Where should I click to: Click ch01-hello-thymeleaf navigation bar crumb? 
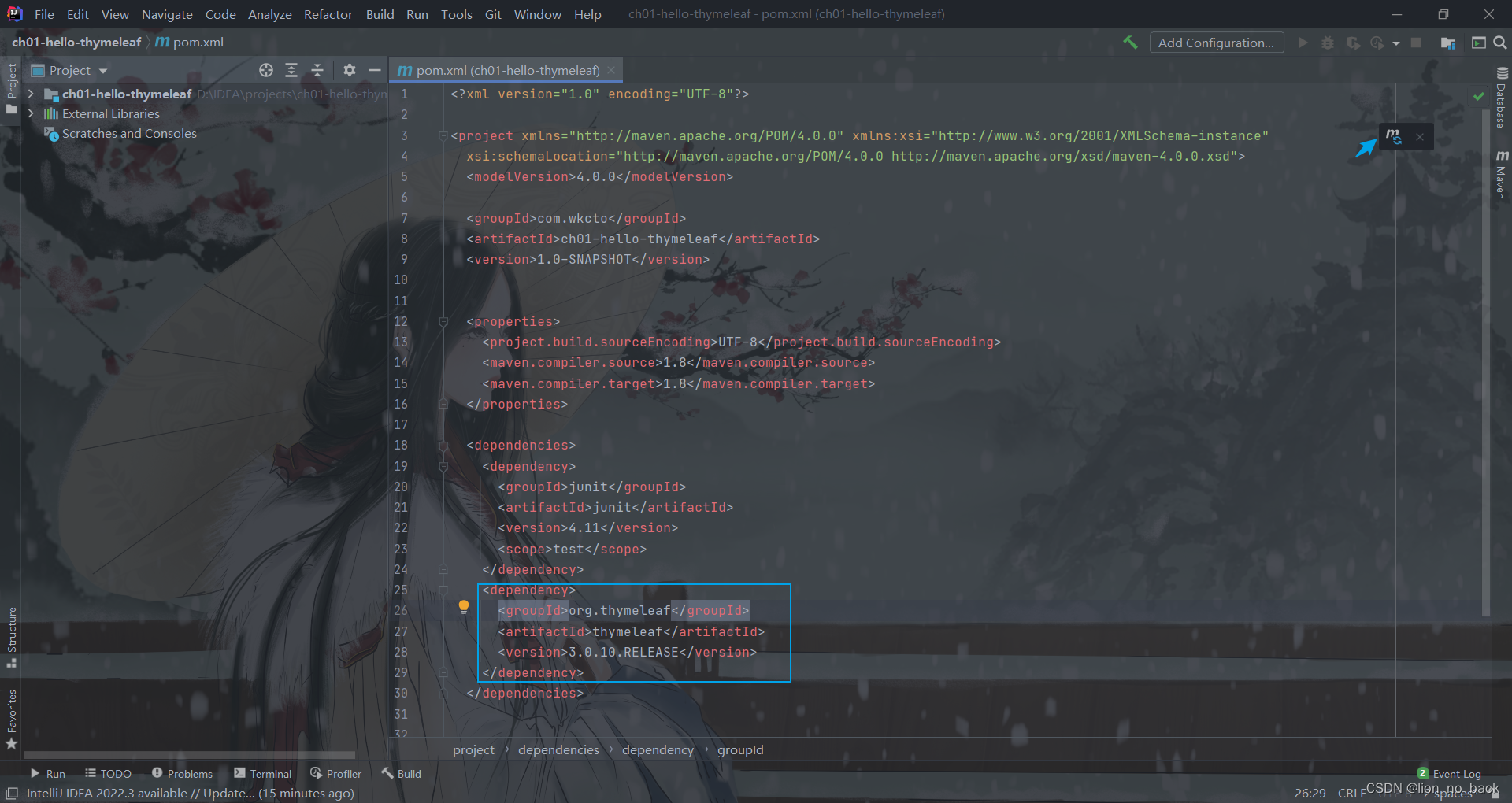pos(76,42)
